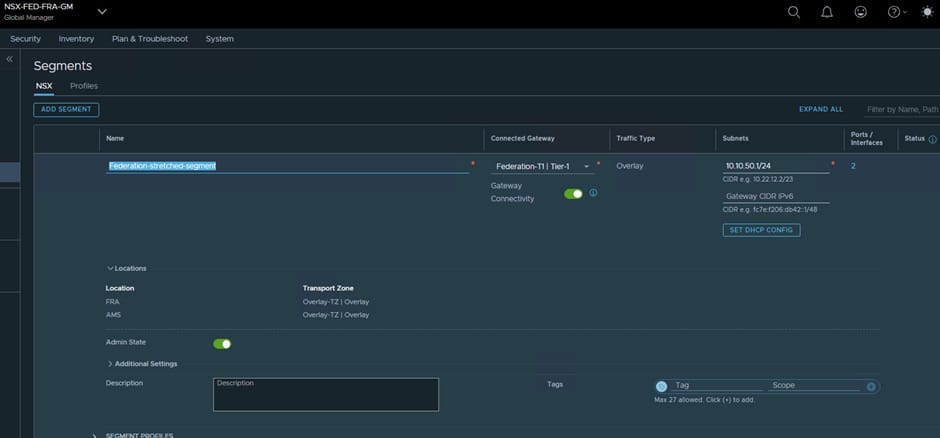Click the Name column header
This screenshot has width=940, height=438.
click(113, 138)
